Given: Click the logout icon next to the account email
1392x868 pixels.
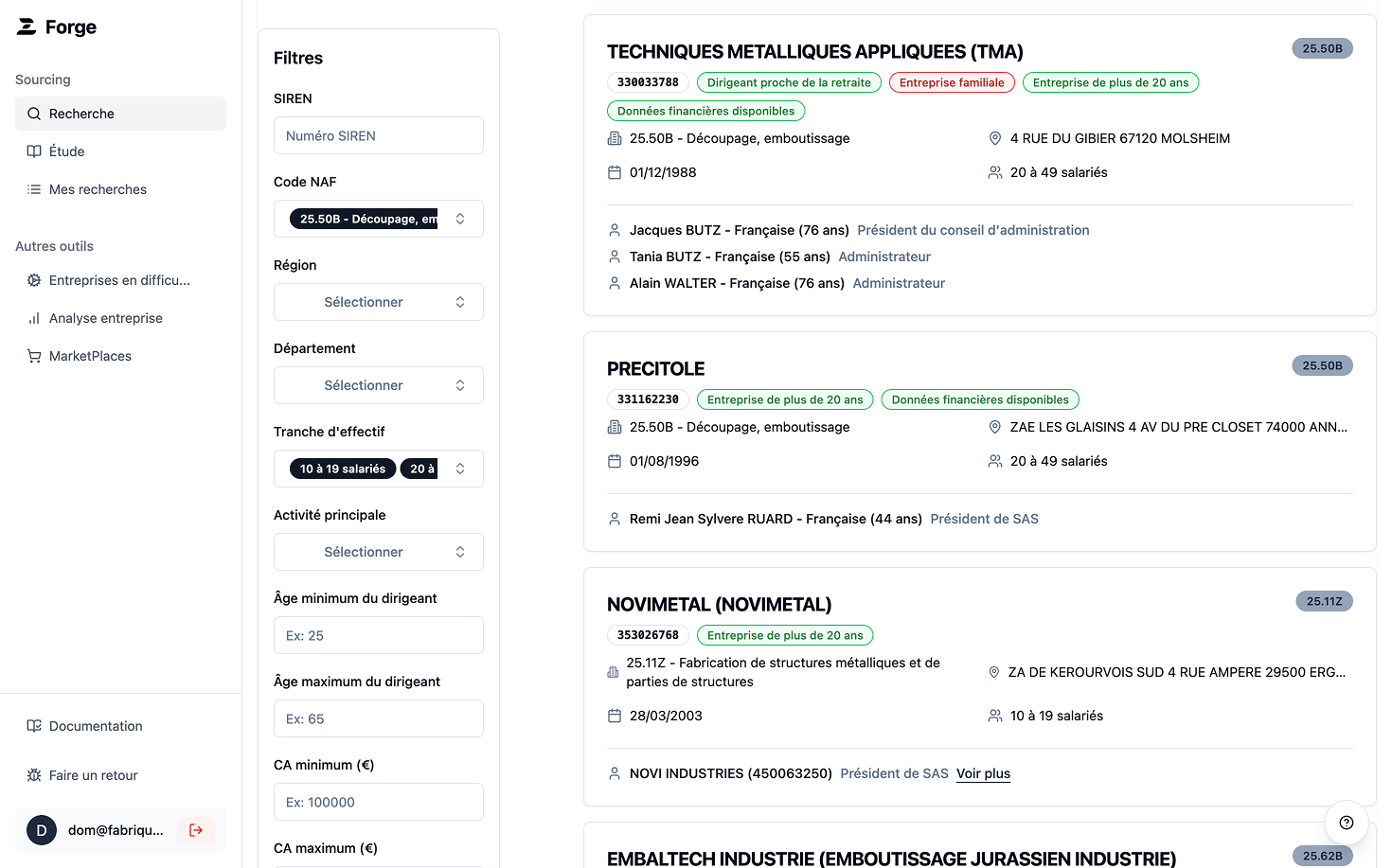Looking at the screenshot, I should (x=196, y=830).
